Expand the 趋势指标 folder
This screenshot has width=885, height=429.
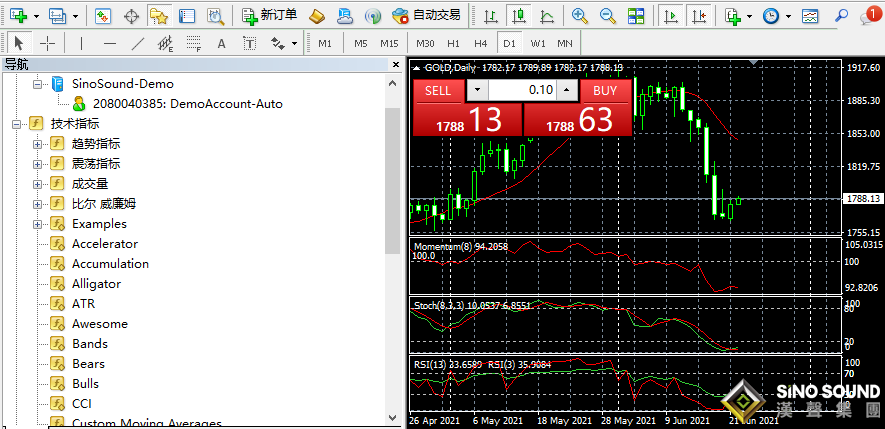pos(38,144)
